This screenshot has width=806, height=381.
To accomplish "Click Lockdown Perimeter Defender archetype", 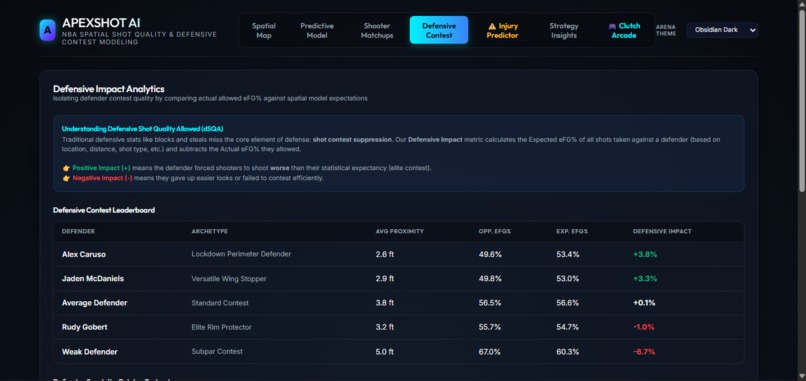I will click(x=241, y=254).
